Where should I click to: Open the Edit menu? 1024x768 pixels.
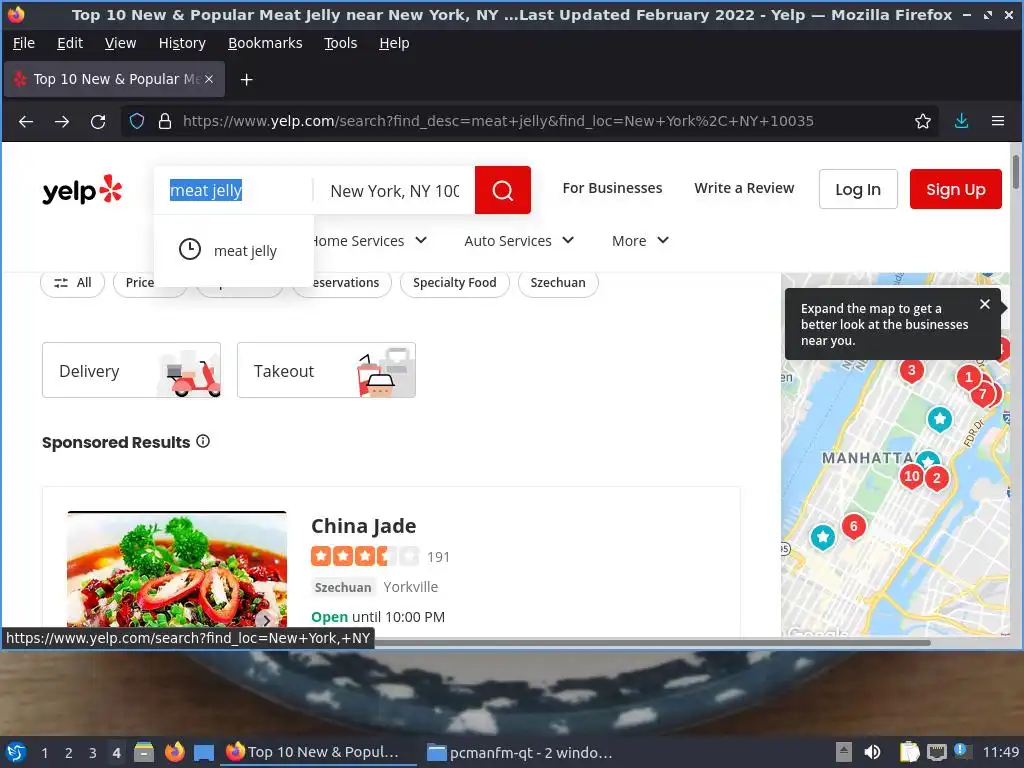[x=70, y=43]
